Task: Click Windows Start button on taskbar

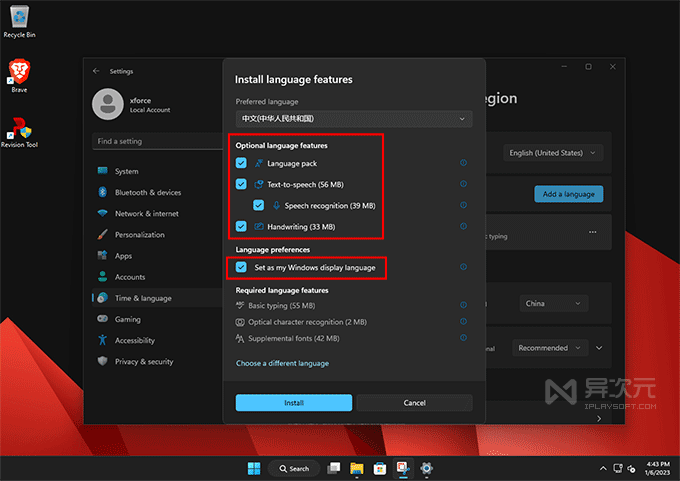Action: coord(254,468)
